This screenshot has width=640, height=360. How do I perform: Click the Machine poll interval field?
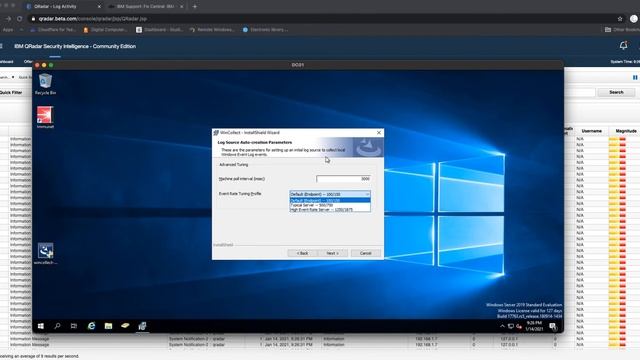(x=343, y=179)
